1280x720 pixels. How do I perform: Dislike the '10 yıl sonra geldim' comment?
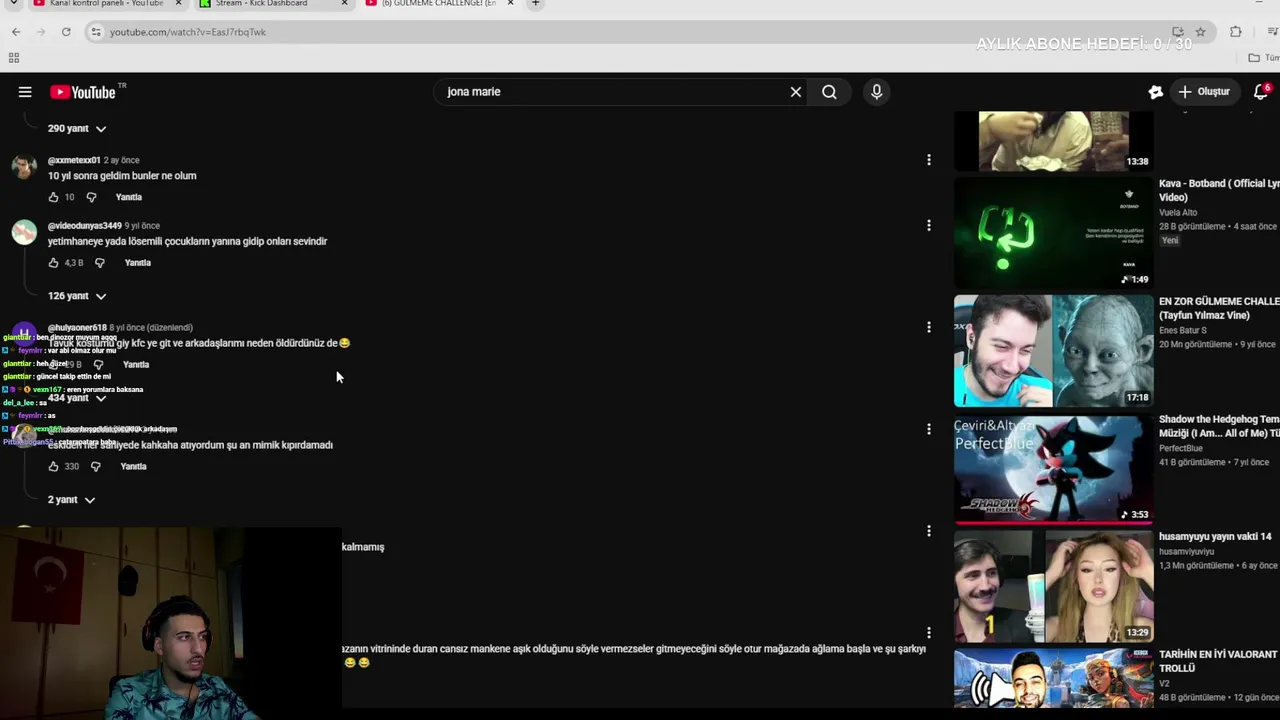91,197
